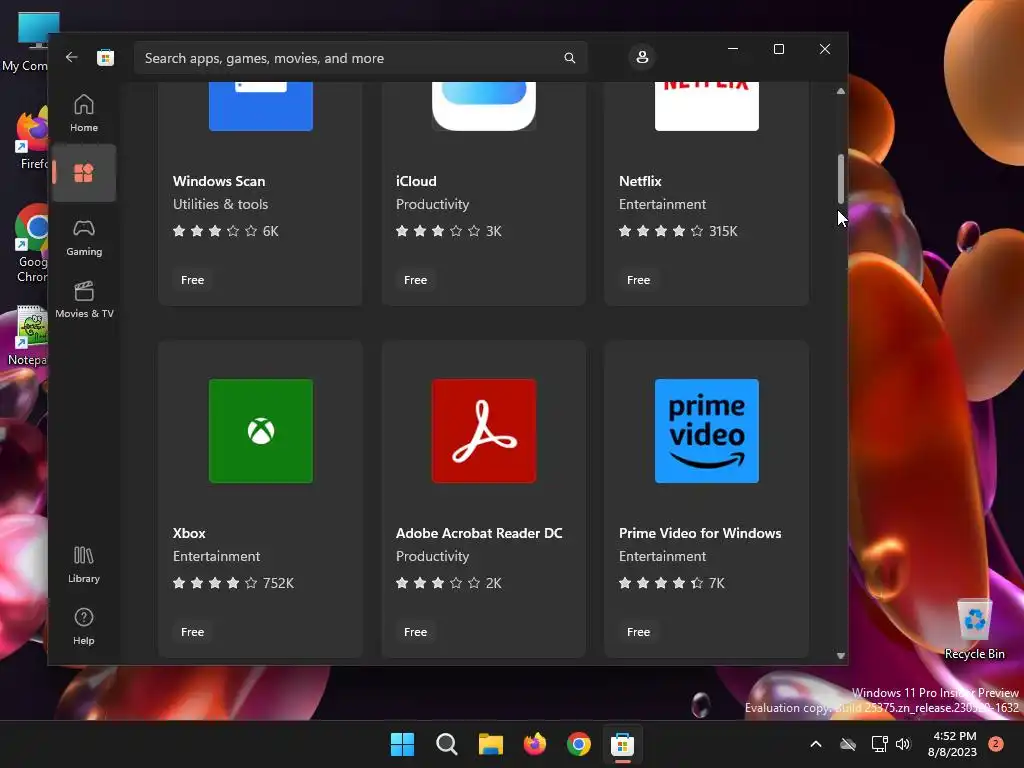Click Free button on Windows Scan card
Viewport: 1024px width, 768px height.
192,280
